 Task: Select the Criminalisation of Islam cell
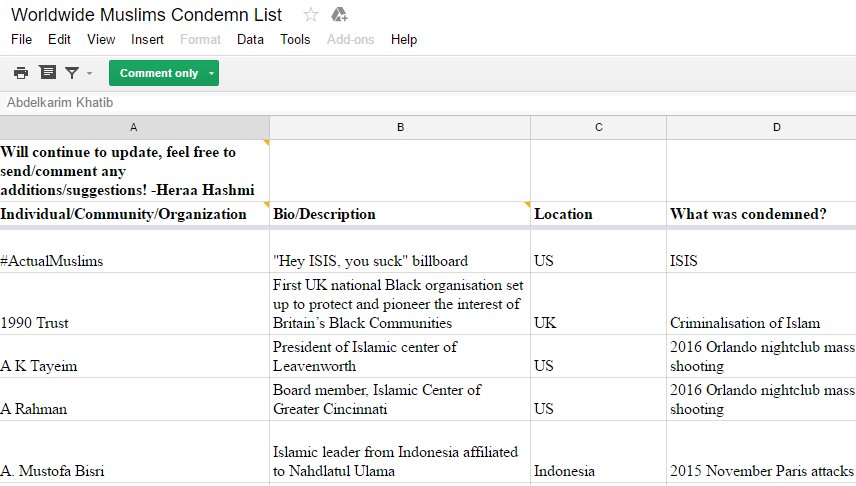click(762, 304)
